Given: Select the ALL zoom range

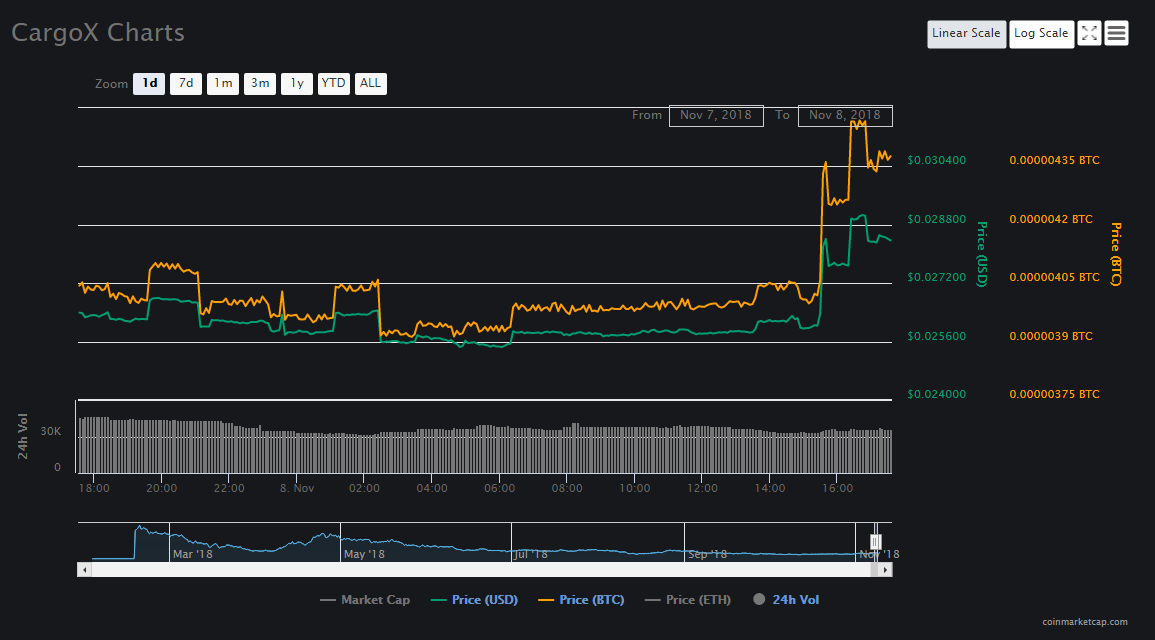Looking at the screenshot, I should click(x=371, y=84).
